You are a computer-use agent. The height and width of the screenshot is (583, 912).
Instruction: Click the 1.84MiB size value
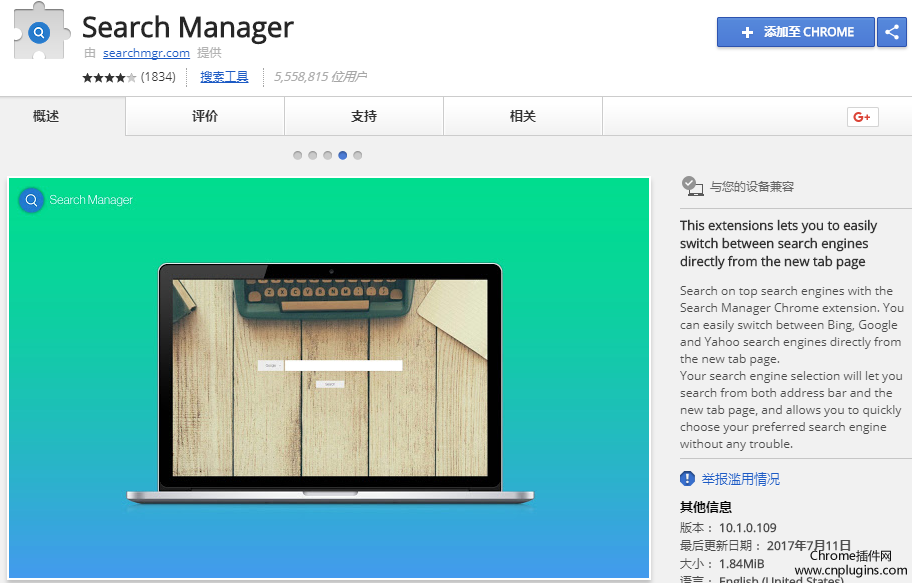[742, 564]
